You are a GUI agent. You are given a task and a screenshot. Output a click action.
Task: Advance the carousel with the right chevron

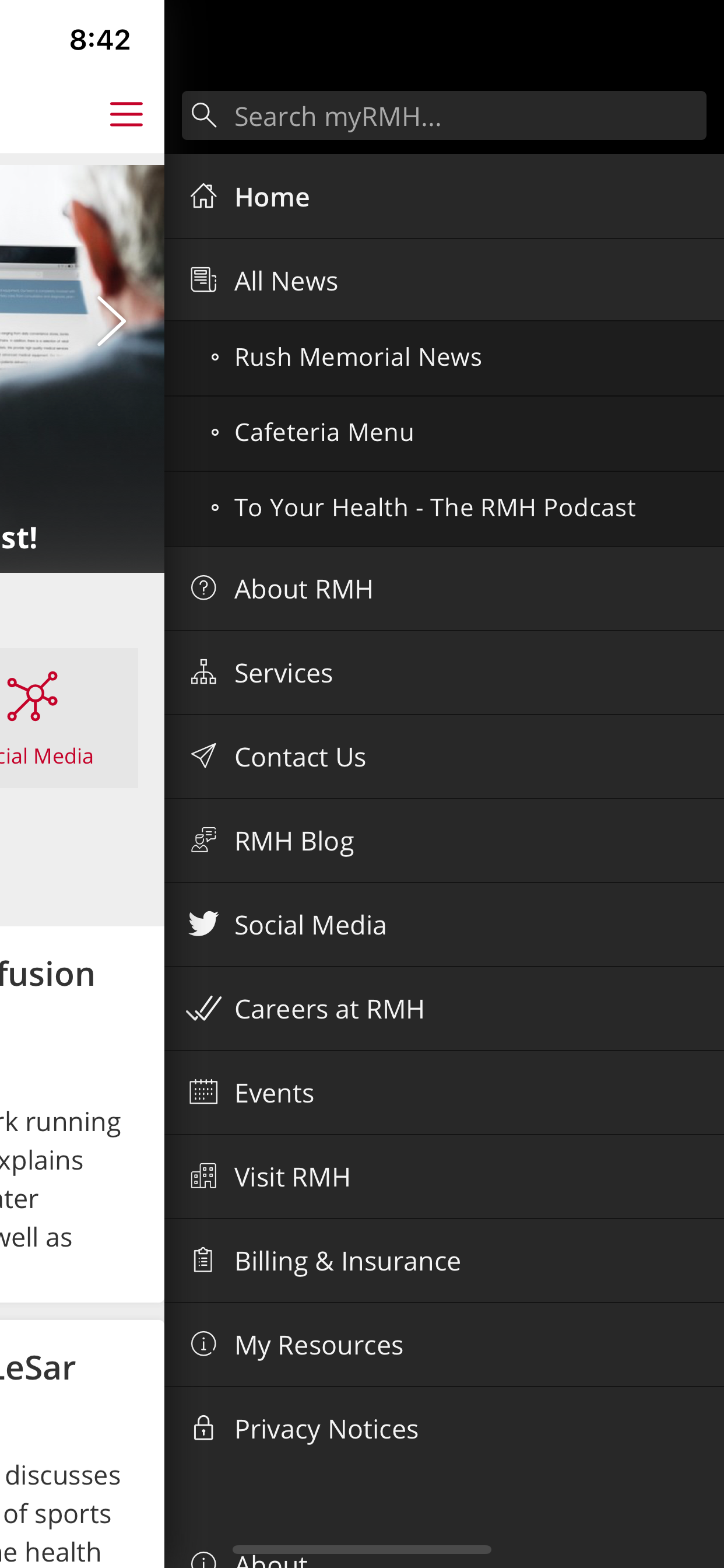coord(111,321)
